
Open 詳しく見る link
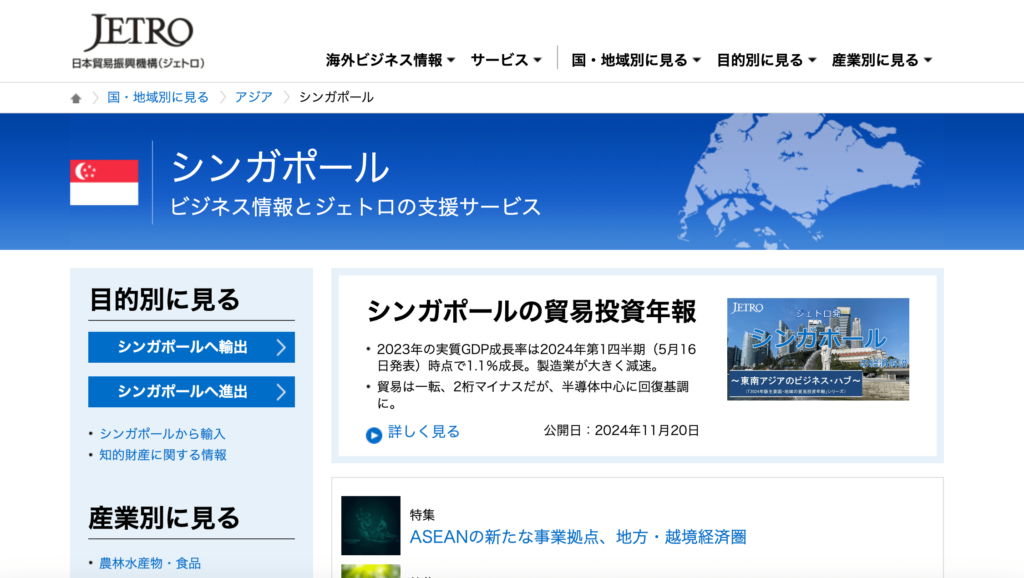coord(424,432)
